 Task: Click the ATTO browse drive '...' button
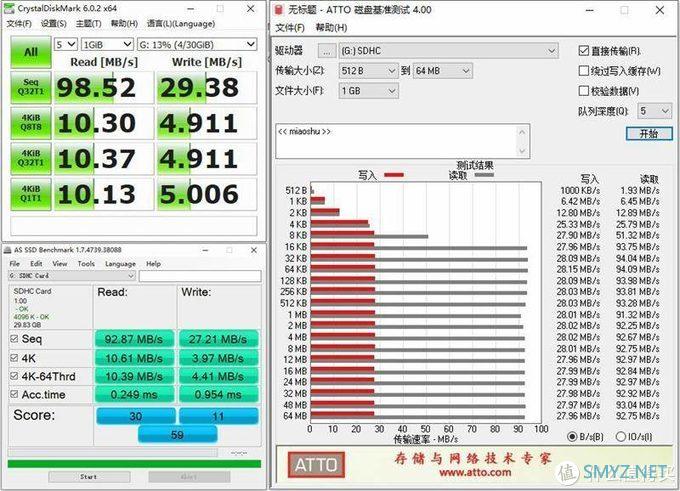327,51
